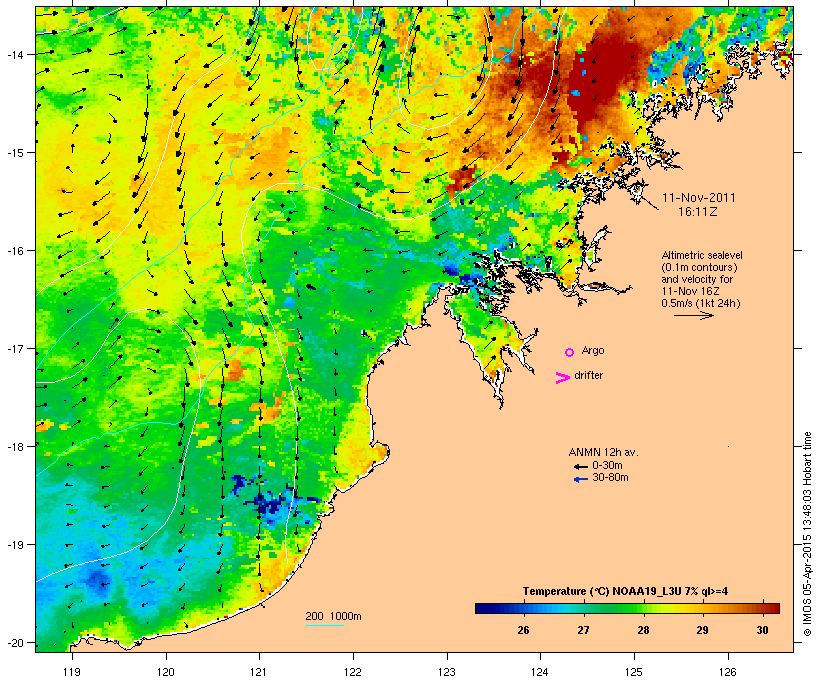Screen dimensions: 820x680
Task: Click the longitude label 123
Action: click(x=447, y=672)
